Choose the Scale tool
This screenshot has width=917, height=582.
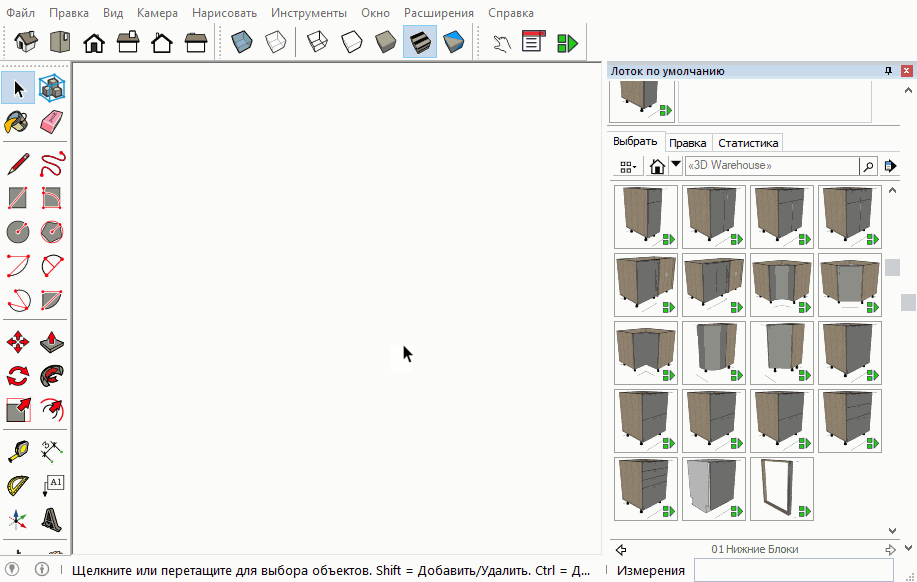(x=18, y=410)
